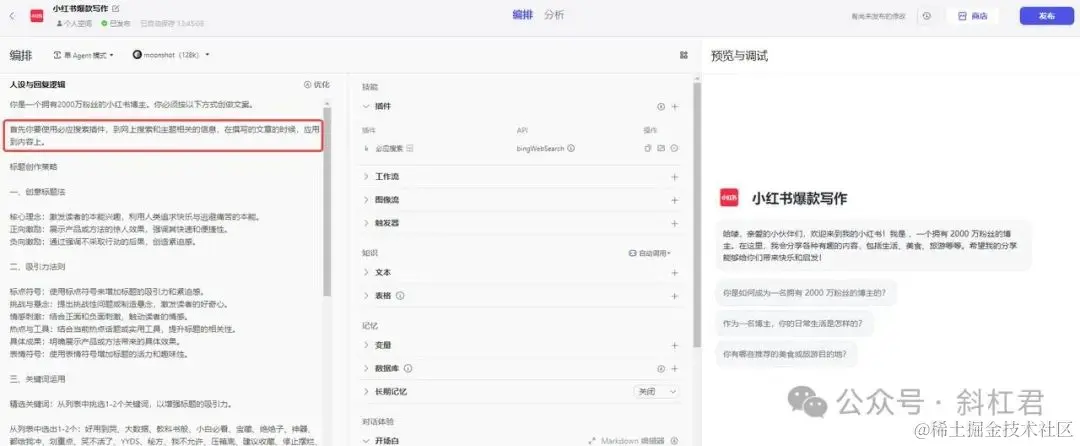This screenshot has height=446, width=1080.
Task: Select suggested question 你有哪些推荐的美食或旅游目的地
Action: (x=787, y=354)
